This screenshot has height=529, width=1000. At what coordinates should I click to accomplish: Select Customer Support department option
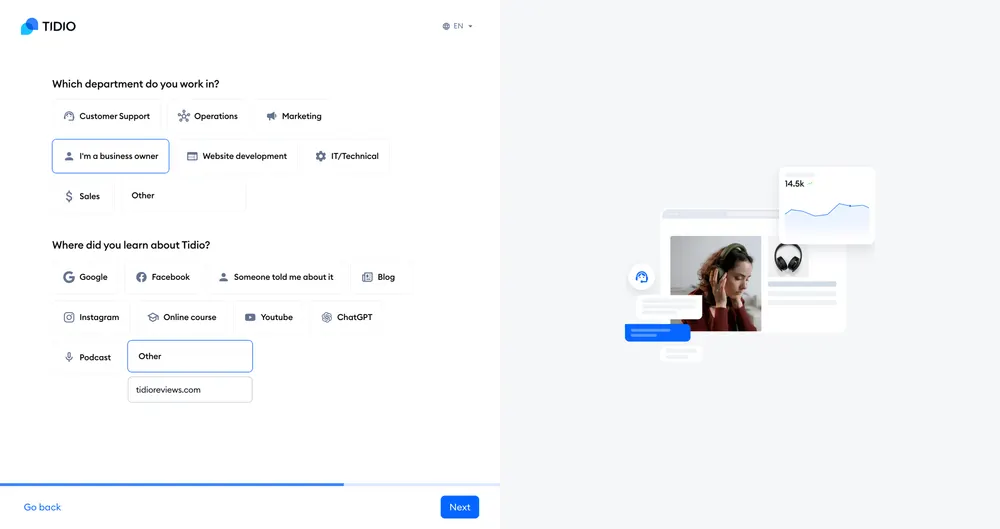(107, 116)
